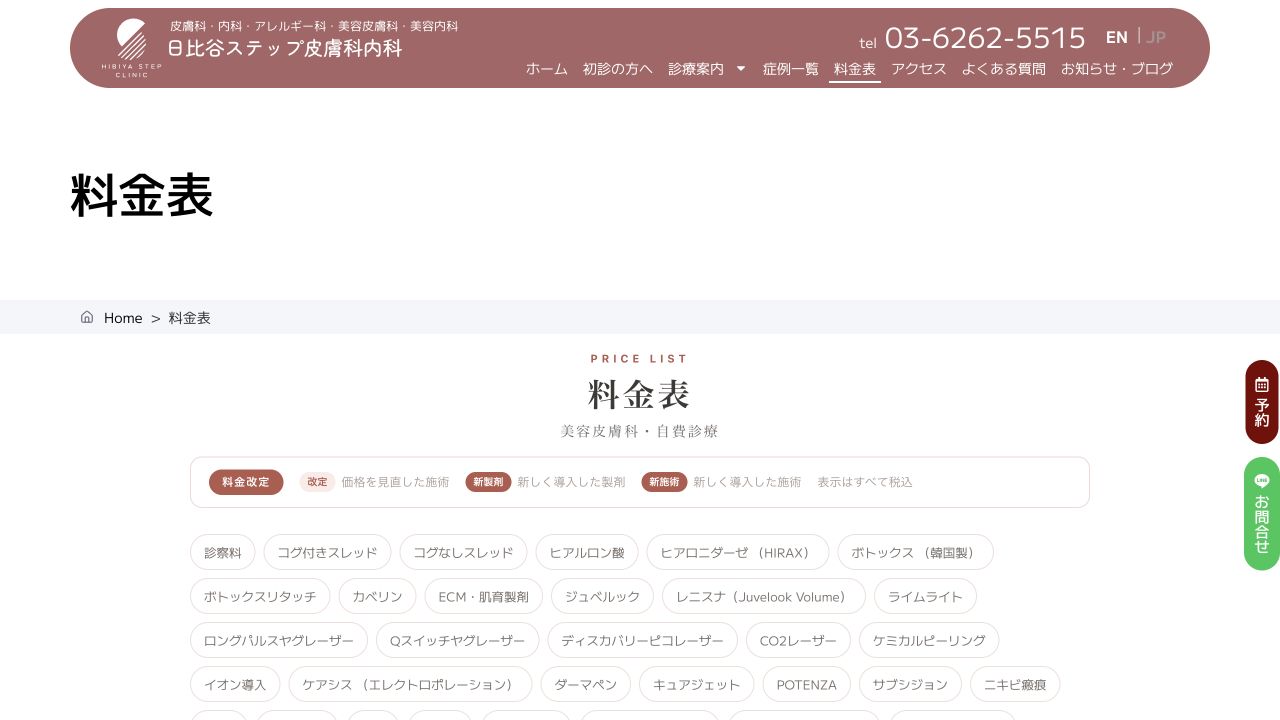This screenshot has width=1280, height=720.
Task: Jump to 診察料 category
Action: click(x=223, y=552)
